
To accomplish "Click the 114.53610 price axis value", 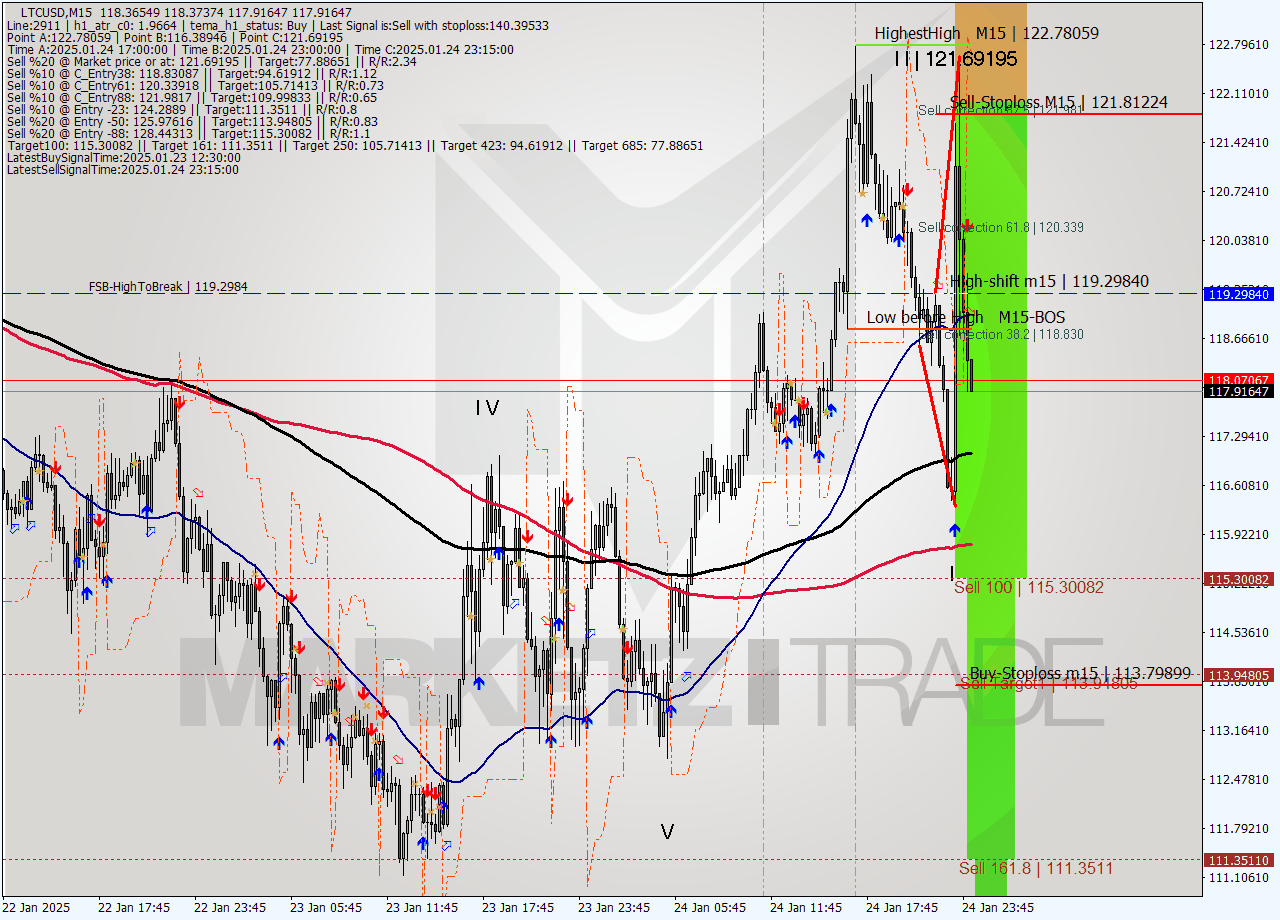I will coord(1239,632).
